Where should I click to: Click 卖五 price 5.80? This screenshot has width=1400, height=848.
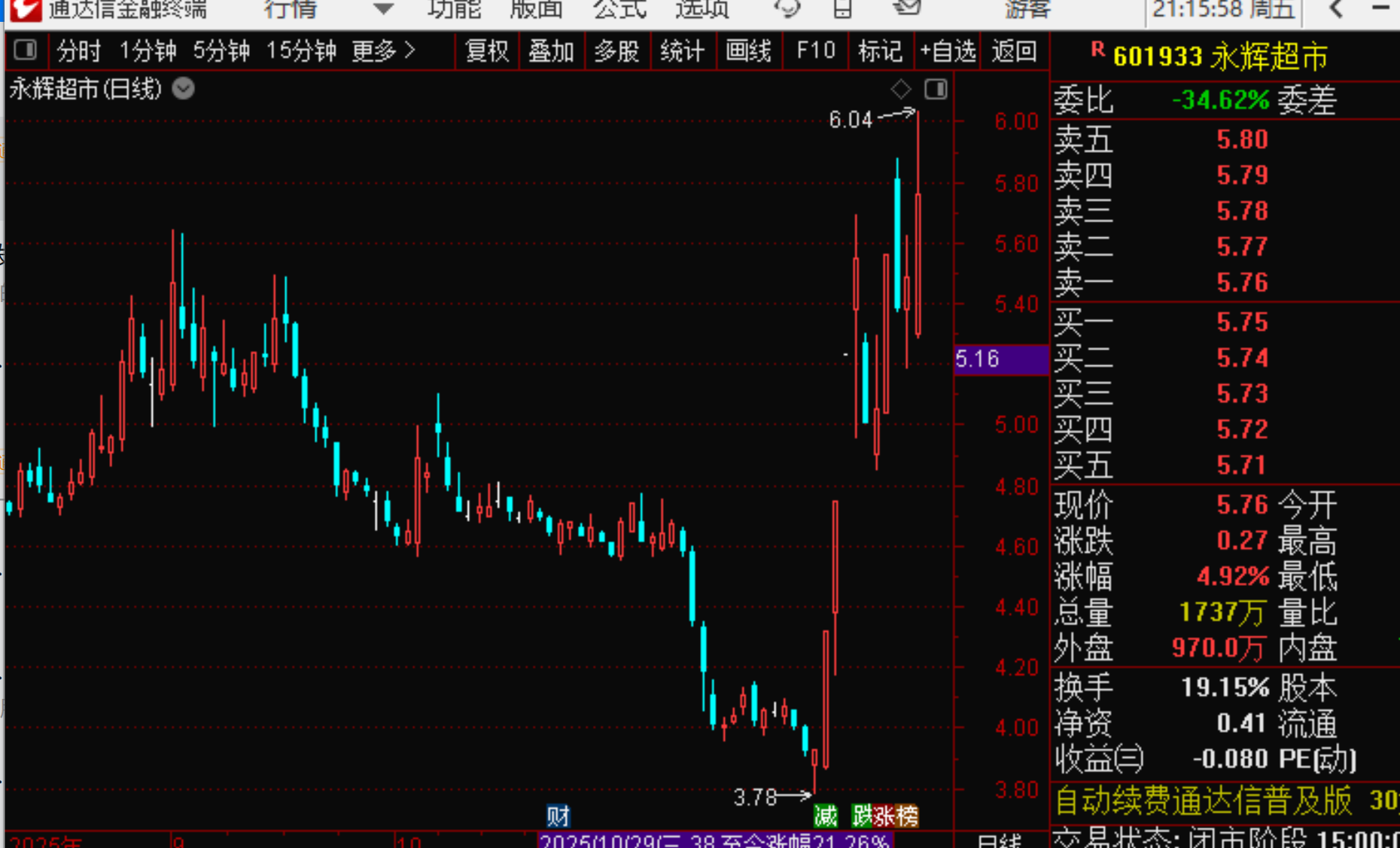click(x=1243, y=139)
